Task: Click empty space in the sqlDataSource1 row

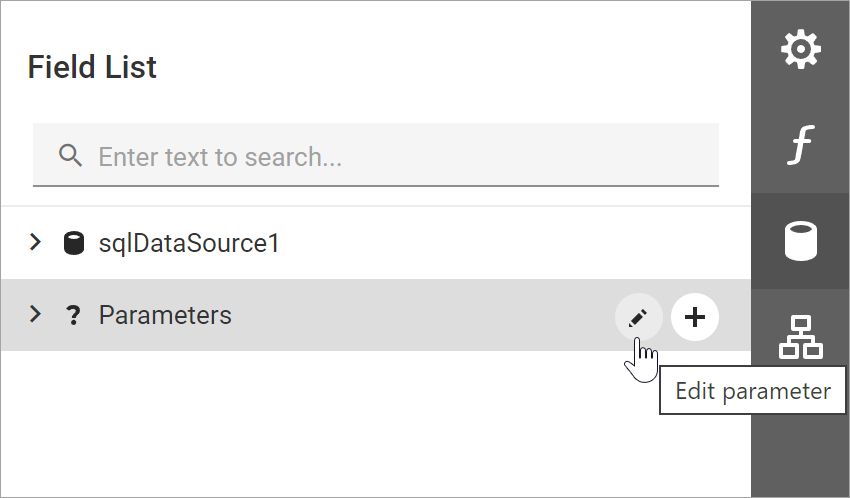Action: 500,243
